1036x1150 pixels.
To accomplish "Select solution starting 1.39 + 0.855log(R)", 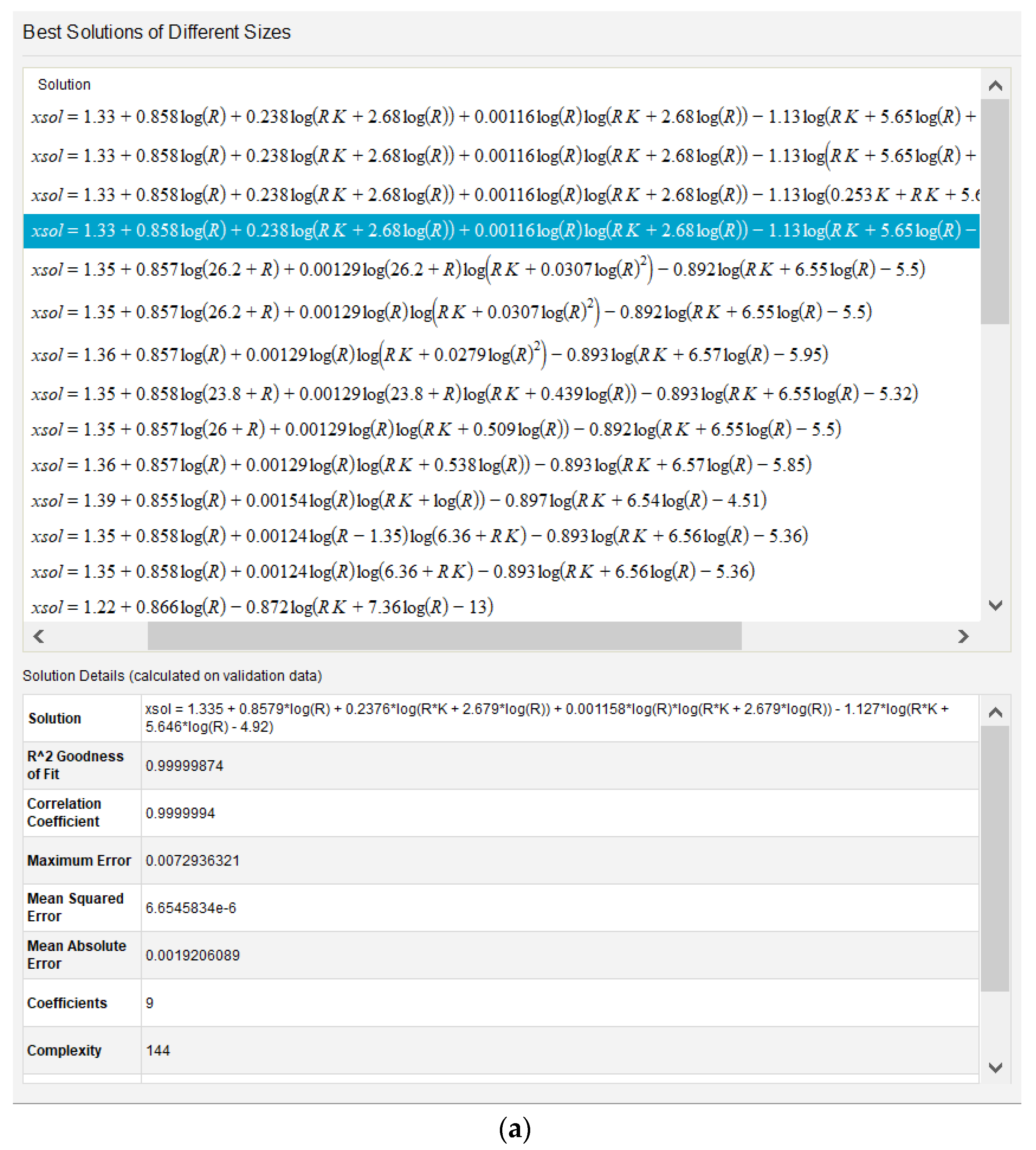I will [399, 501].
